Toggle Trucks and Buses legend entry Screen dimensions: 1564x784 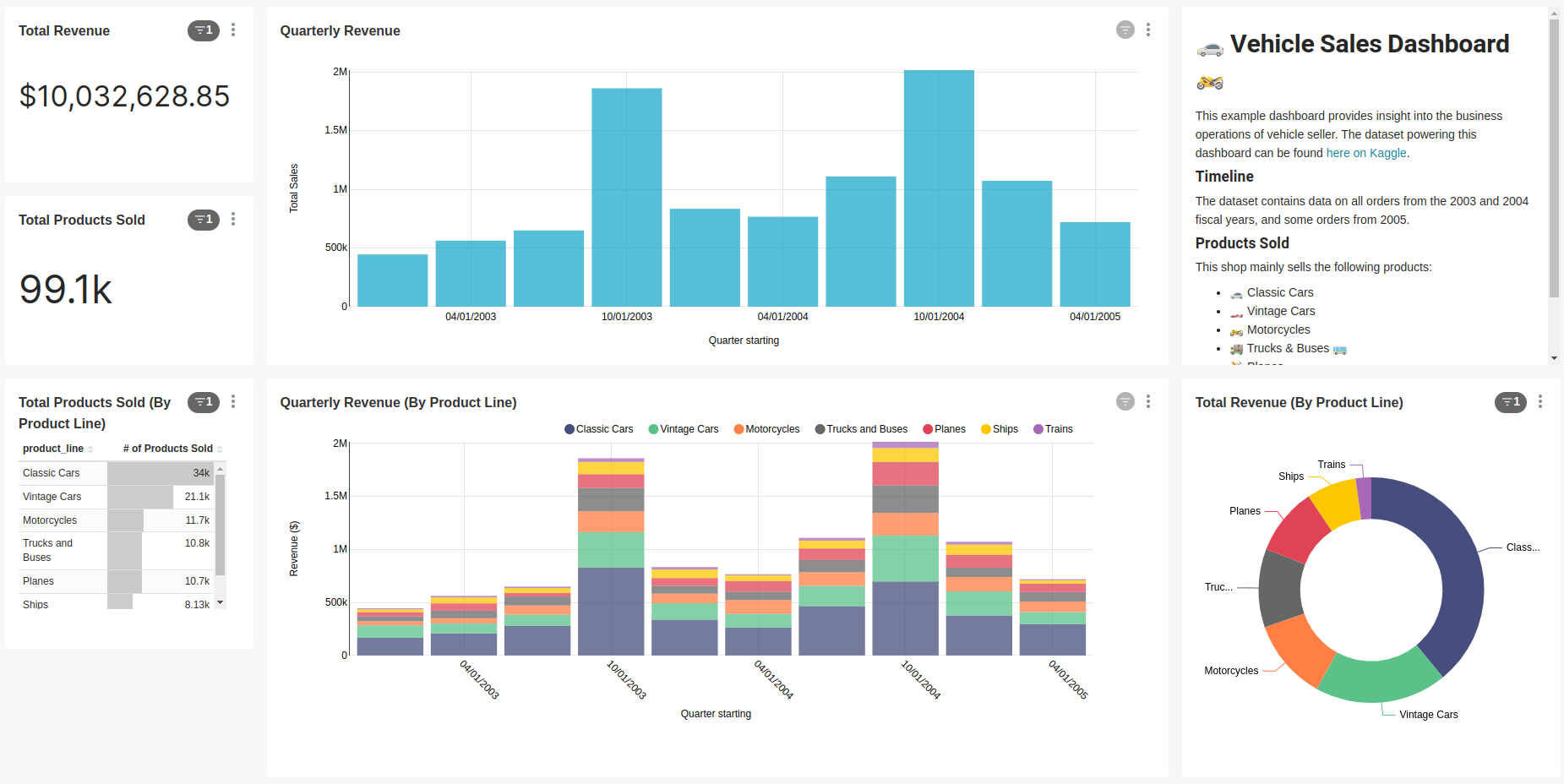(x=861, y=429)
